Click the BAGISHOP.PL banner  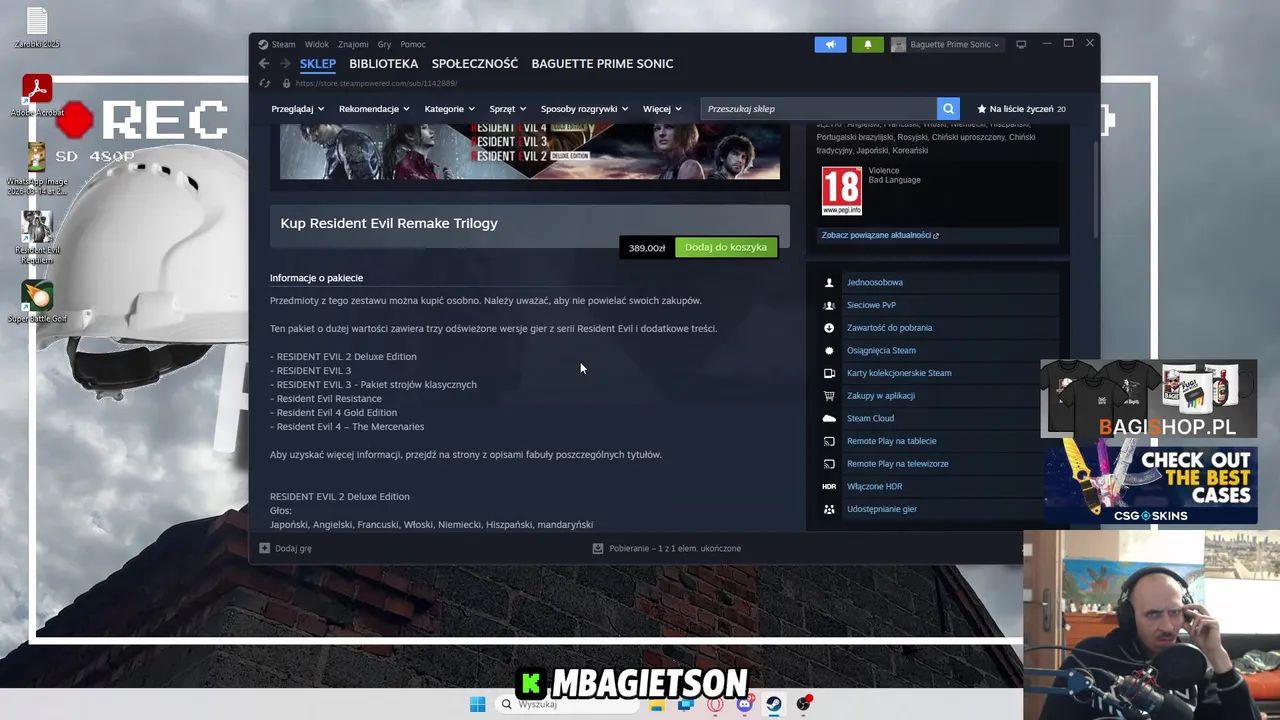click(x=1148, y=399)
